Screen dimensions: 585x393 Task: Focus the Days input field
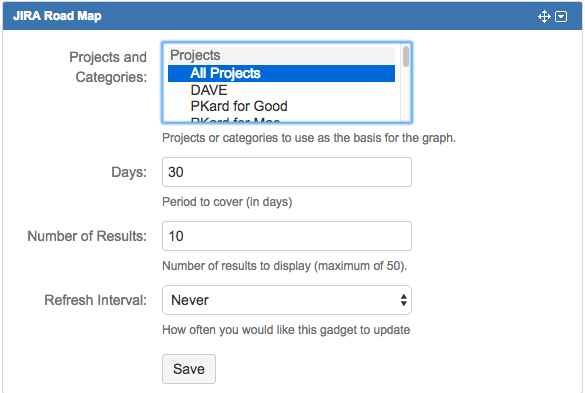(287, 172)
